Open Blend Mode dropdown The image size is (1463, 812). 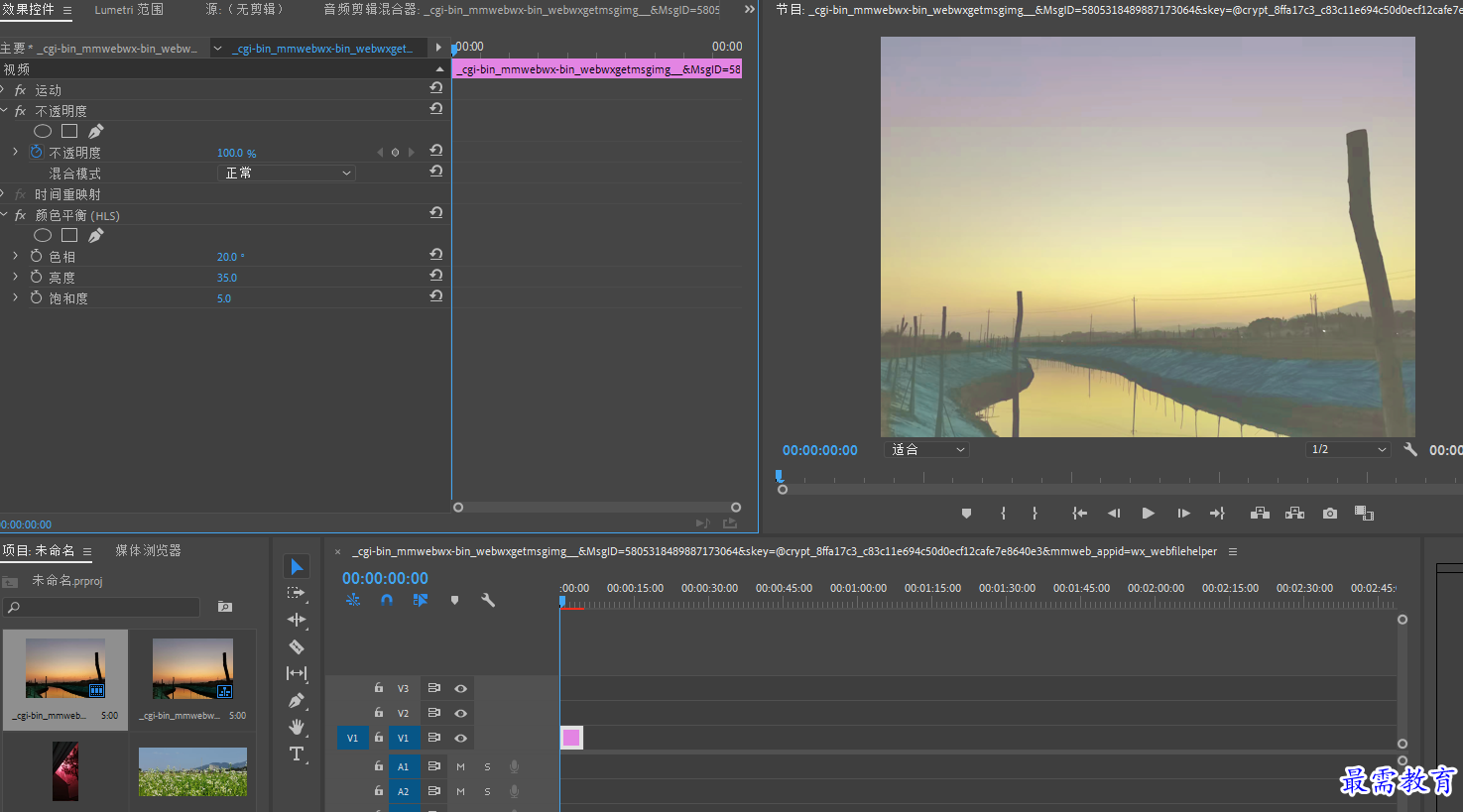click(286, 173)
